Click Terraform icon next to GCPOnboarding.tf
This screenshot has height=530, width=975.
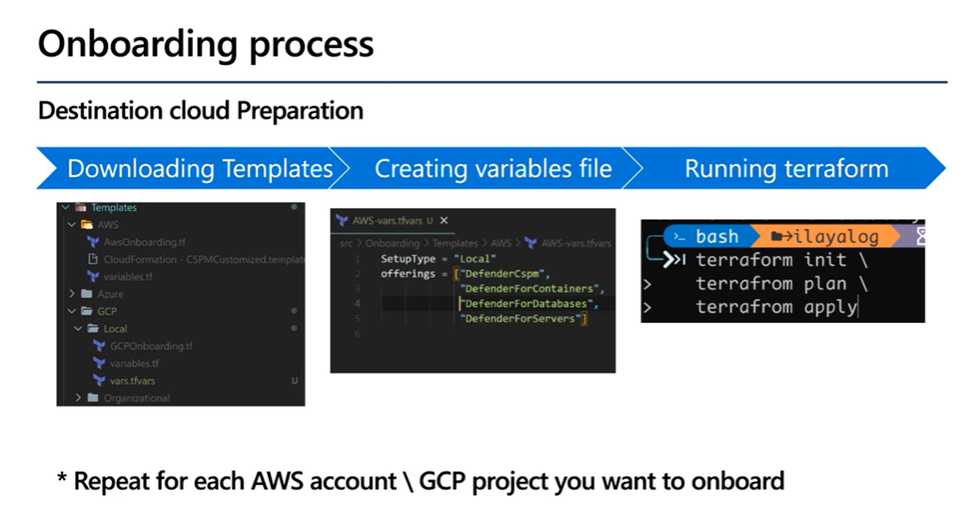click(99, 346)
